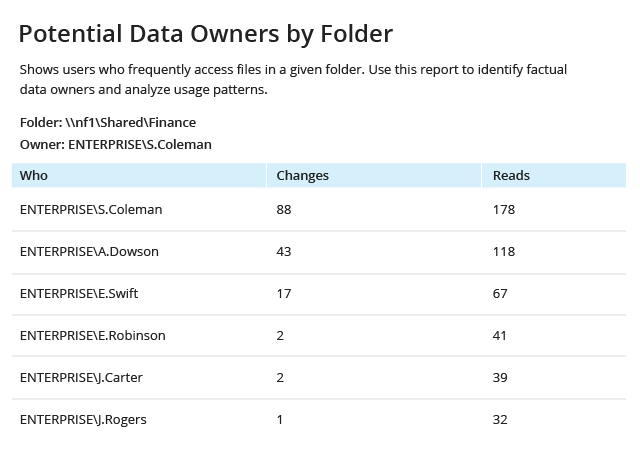Select the ENTERPRISE\S.Coleman row entry
Viewport: 640px width, 450px height.
coord(91,209)
